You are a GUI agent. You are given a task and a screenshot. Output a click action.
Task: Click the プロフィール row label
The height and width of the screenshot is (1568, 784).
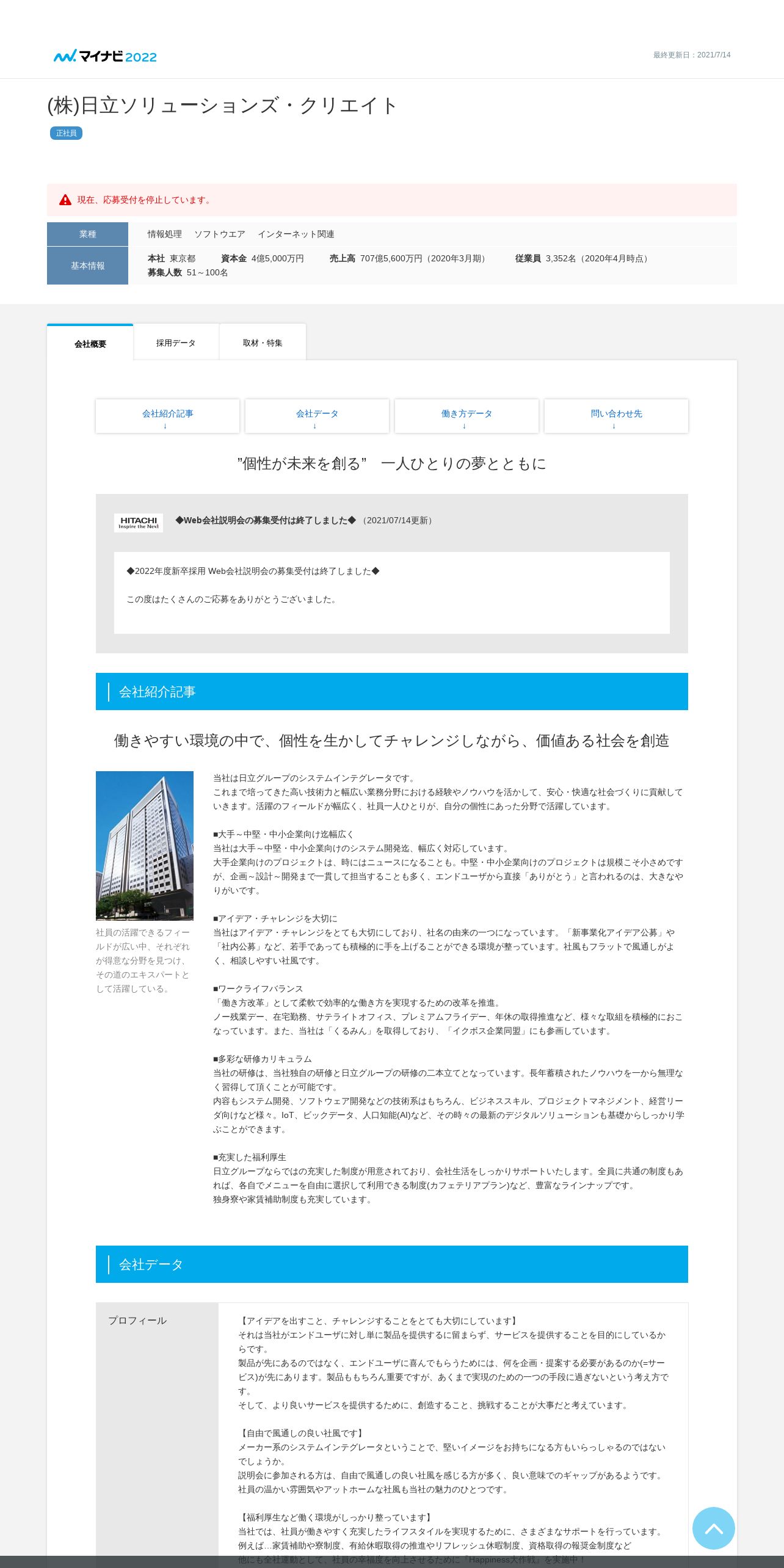point(137,1320)
